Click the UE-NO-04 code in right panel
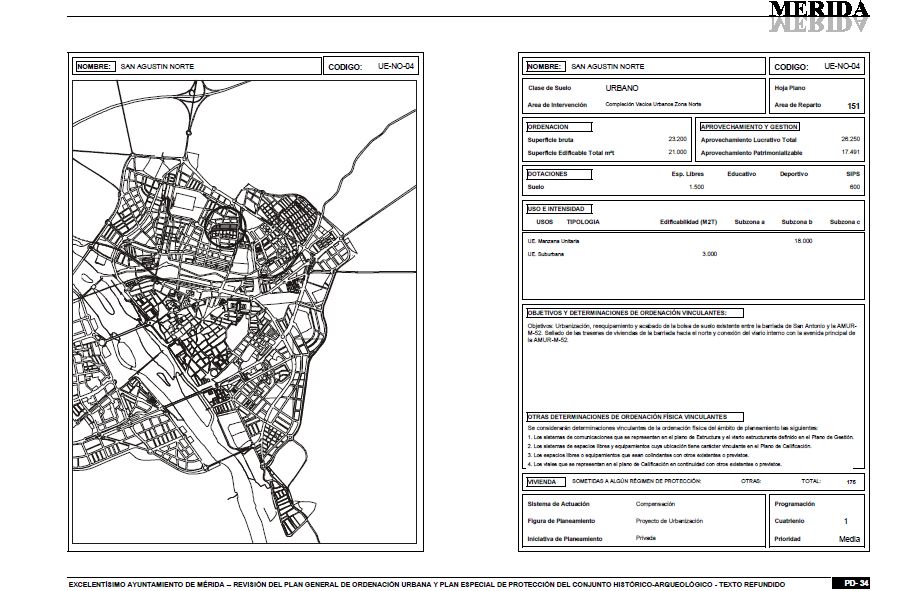Viewport: 898px width, 591px height. [x=842, y=66]
